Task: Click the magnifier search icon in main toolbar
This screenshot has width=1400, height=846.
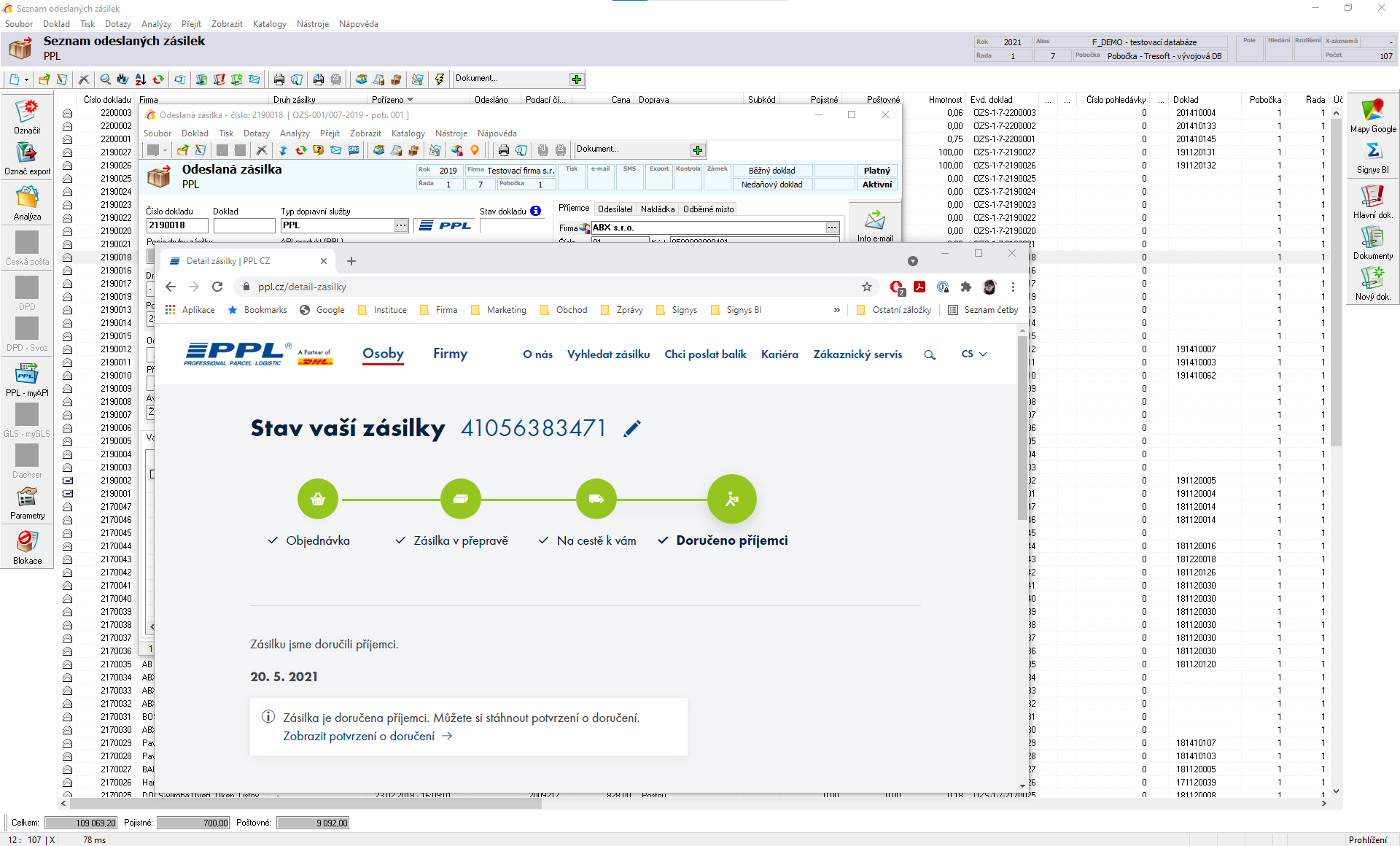Action: point(106,79)
